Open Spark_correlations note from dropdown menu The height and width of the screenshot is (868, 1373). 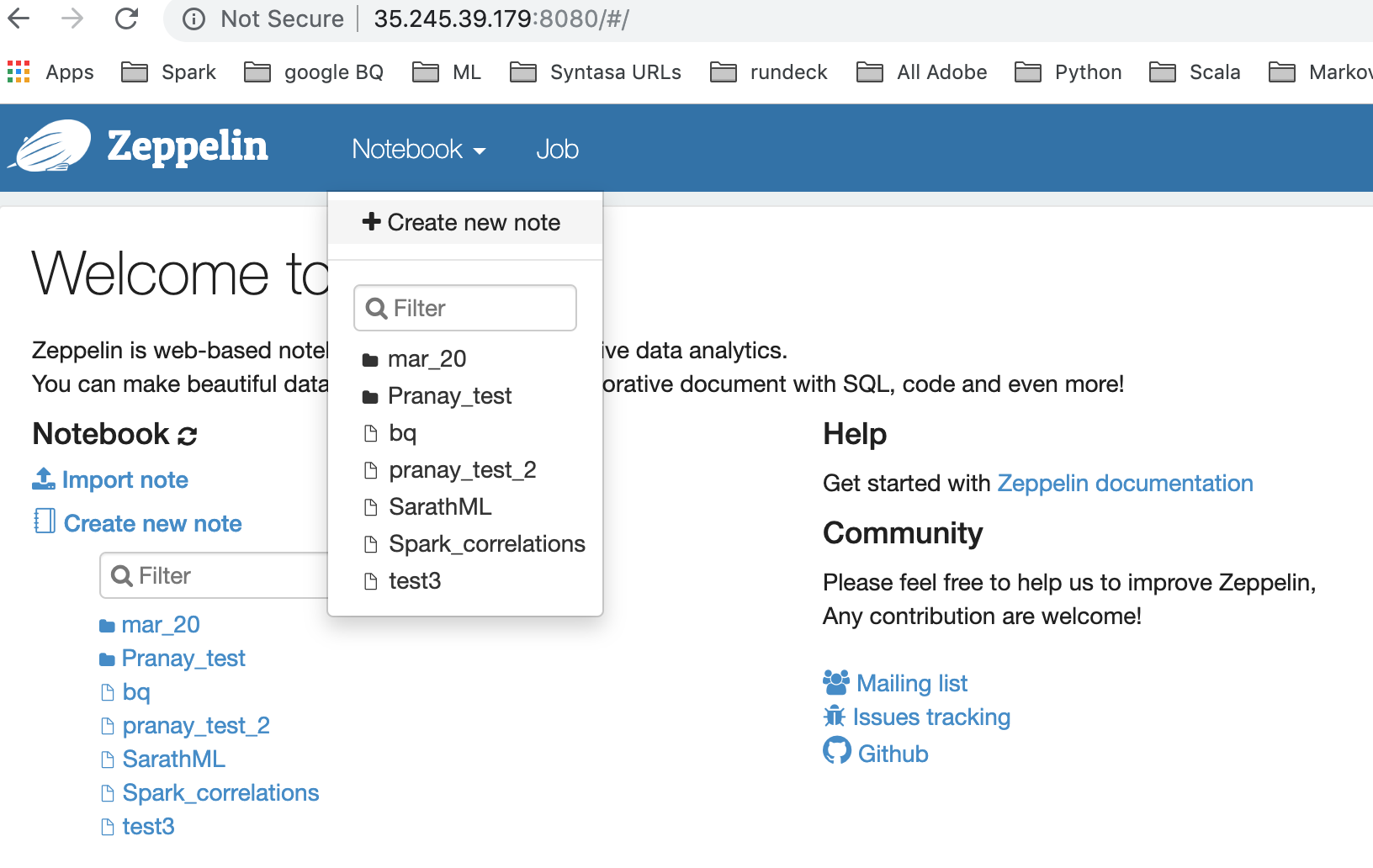pos(486,544)
